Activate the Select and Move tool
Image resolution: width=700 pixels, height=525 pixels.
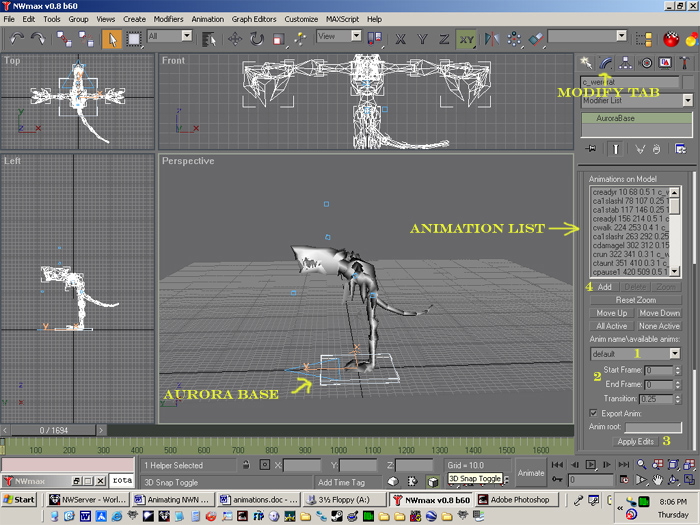pyautogui.click(x=235, y=39)
